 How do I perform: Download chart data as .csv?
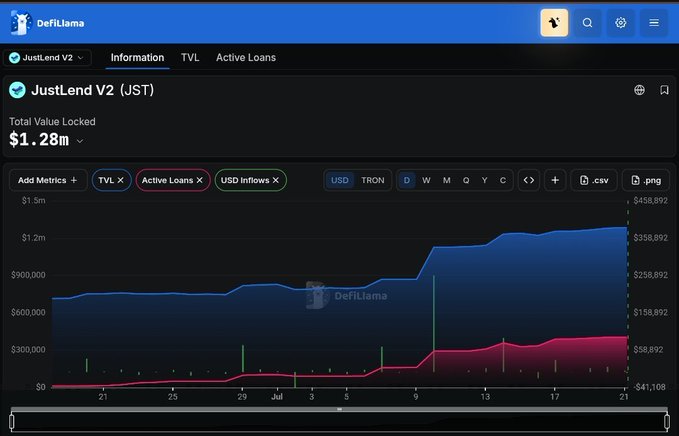594,180
